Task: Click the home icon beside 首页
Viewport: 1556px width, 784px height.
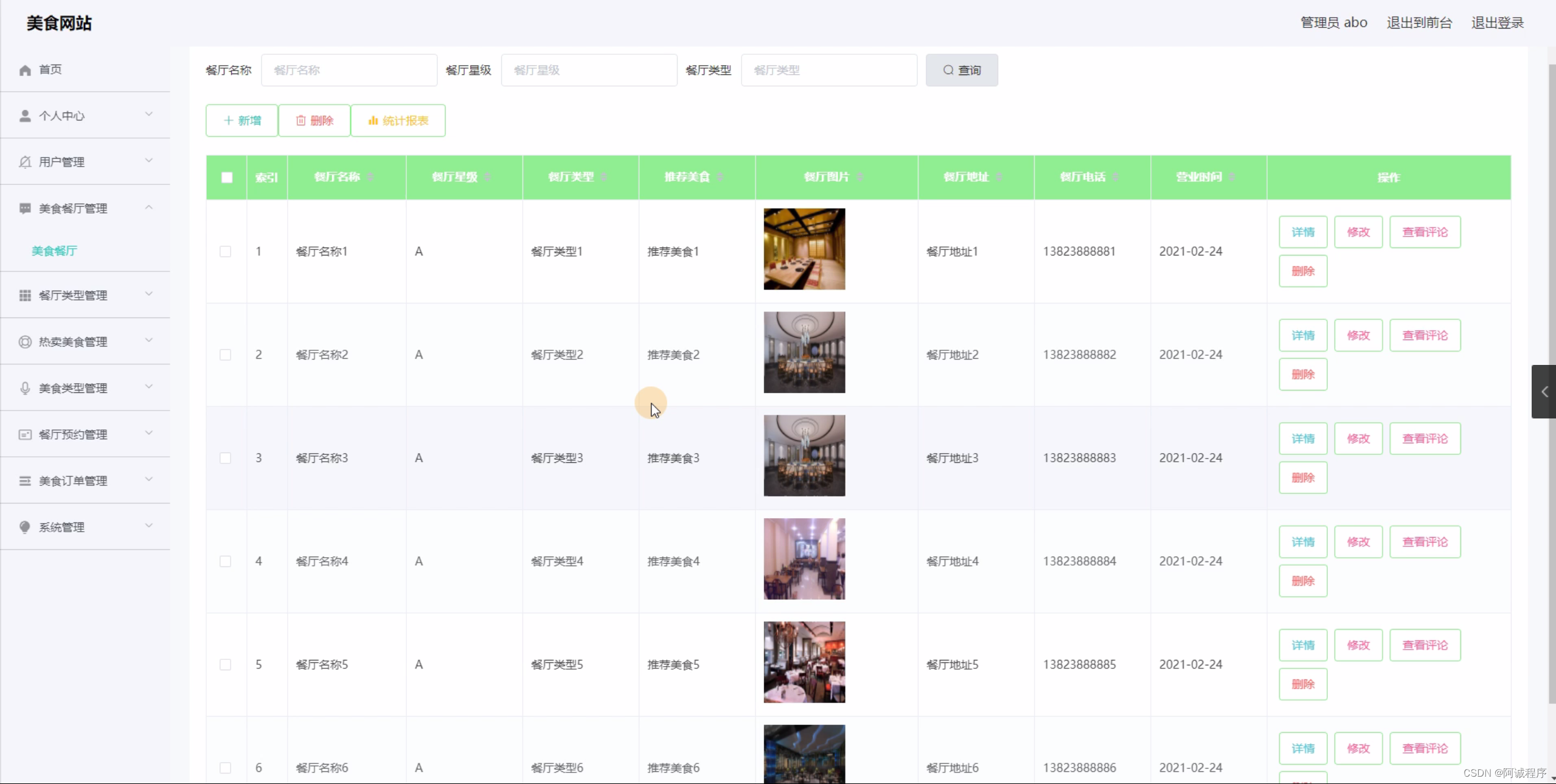Action: (x=25, y=71)
